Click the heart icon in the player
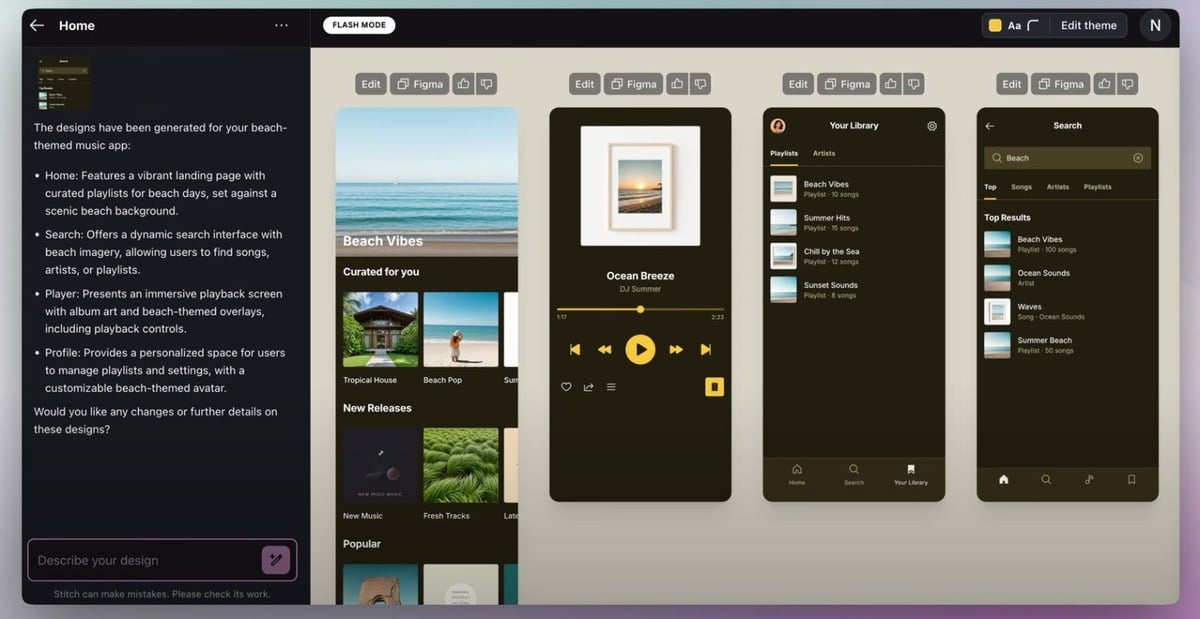Image resolution: width=1200 pixels, height=619 pixels. point(566,387)
